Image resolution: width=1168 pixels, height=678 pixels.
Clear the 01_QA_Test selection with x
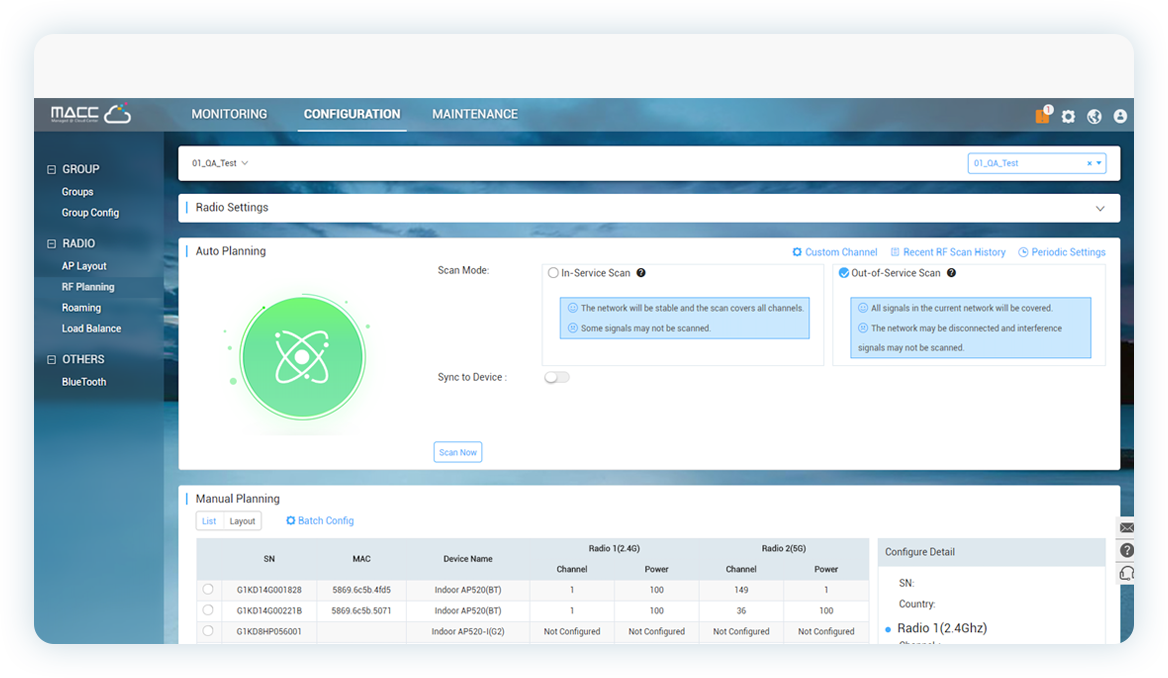coord(1089,163)
